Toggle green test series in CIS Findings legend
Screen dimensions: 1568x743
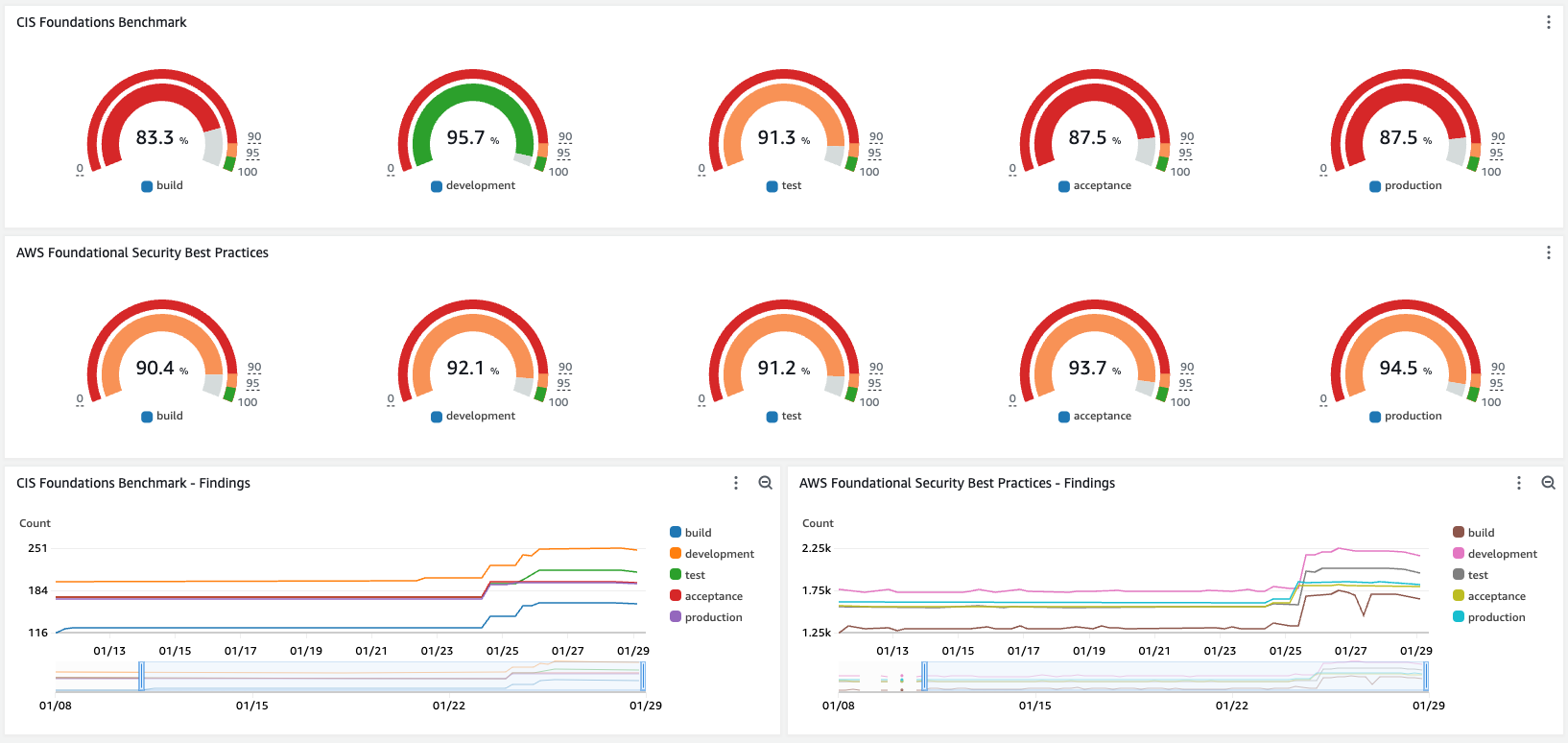pos(688,575)
